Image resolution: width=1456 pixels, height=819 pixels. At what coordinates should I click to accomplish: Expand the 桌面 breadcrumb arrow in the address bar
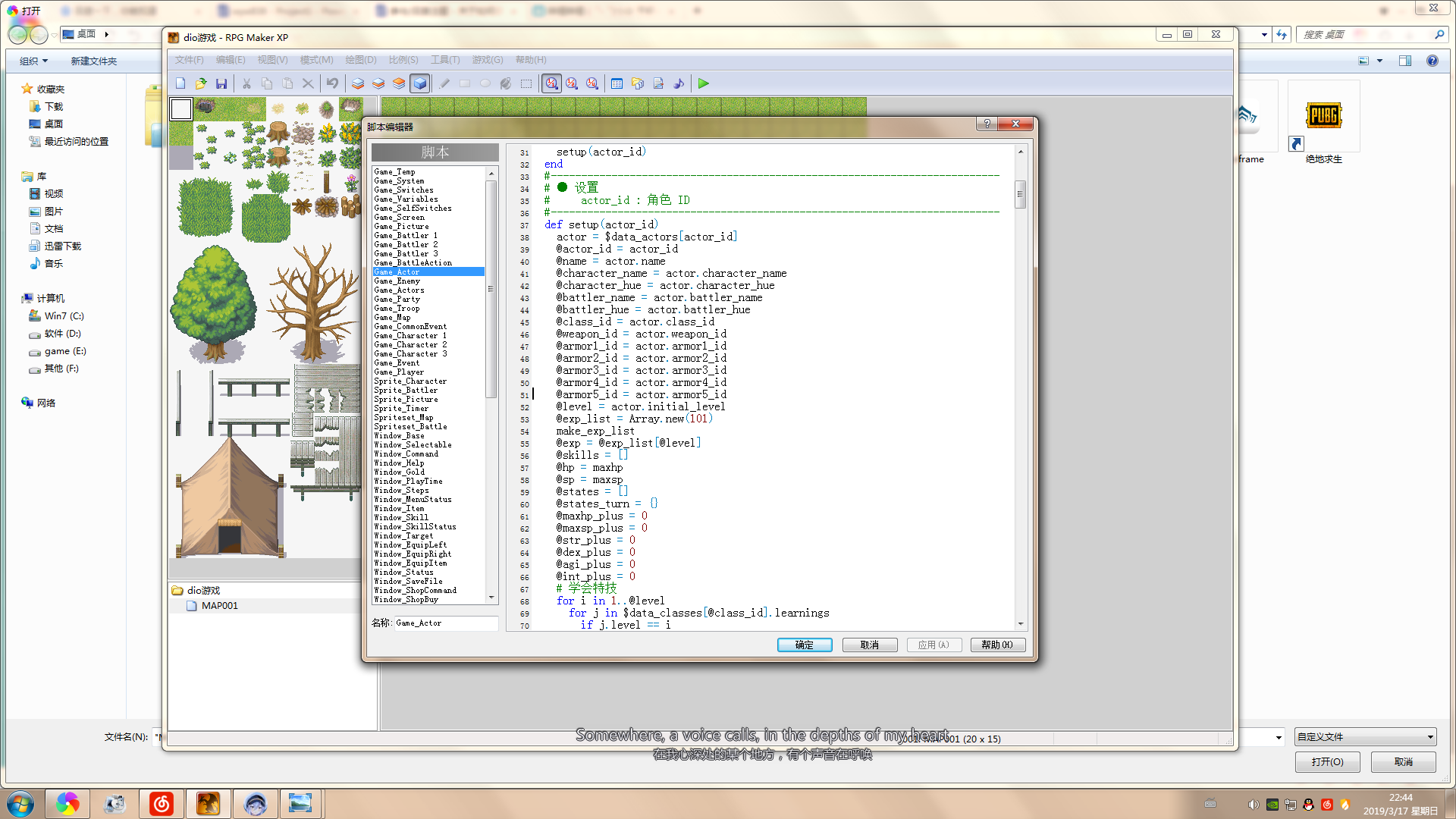[x=107, y=34]
